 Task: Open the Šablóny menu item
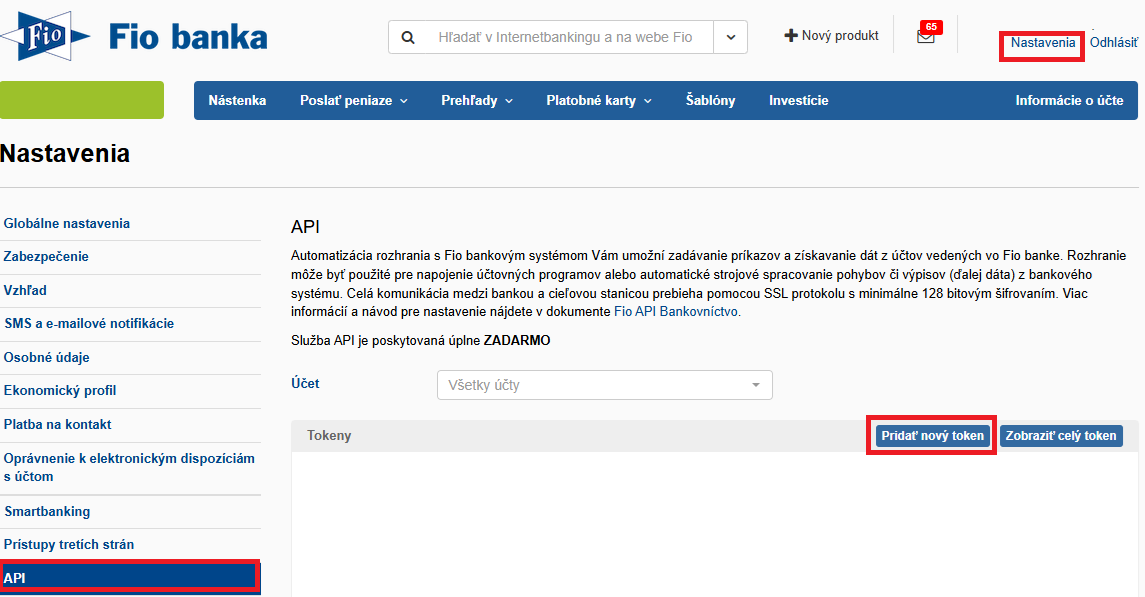point(710,100)
